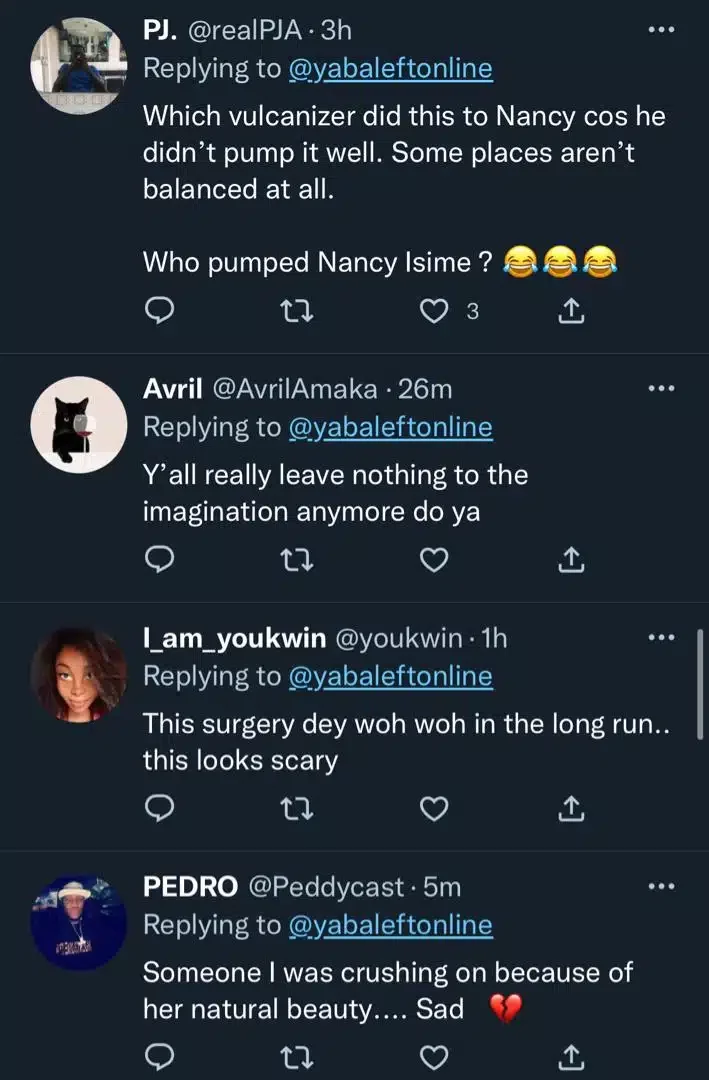The height and width of the screenshot is (1080, 709).
Task: Retweet PEDRO's natural beauty tweet
Action: (x=295, y=1056)
